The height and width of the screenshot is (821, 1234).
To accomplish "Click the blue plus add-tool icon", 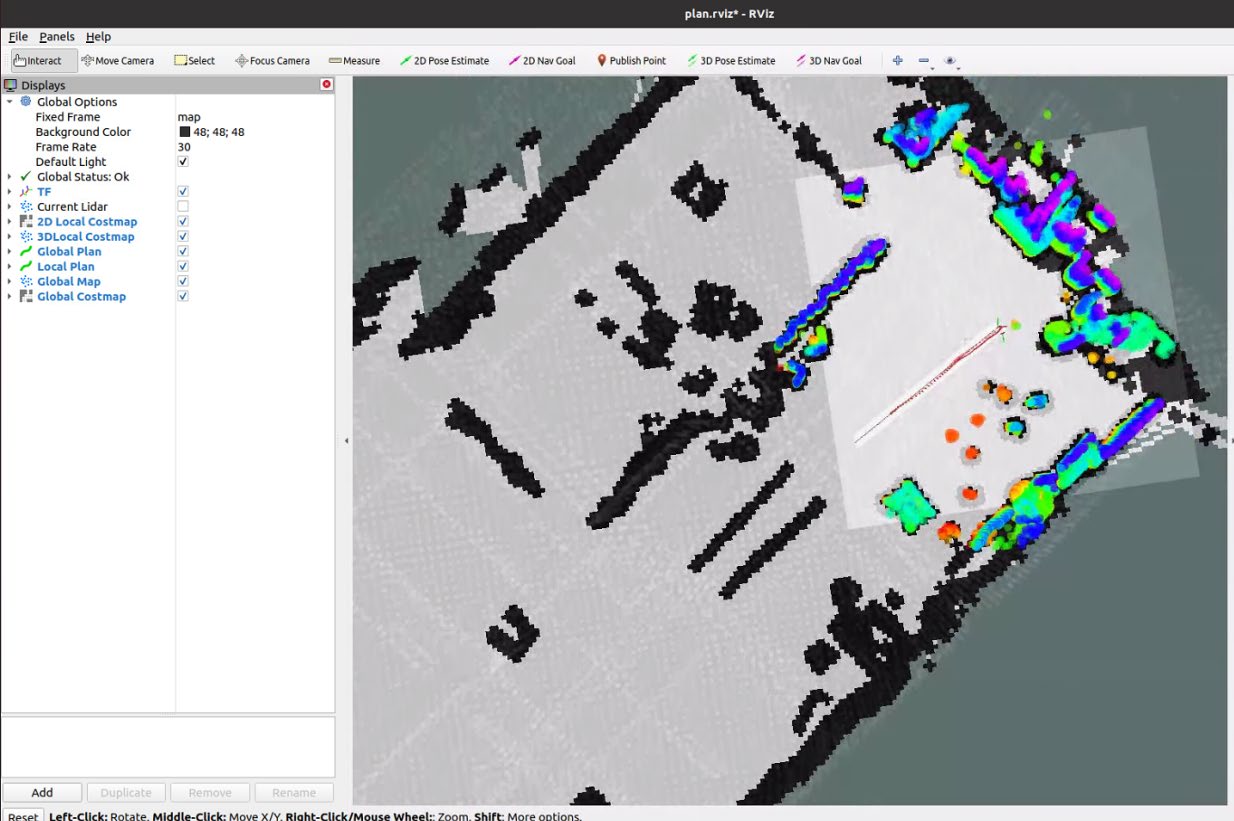I will [x=897, y=60].
